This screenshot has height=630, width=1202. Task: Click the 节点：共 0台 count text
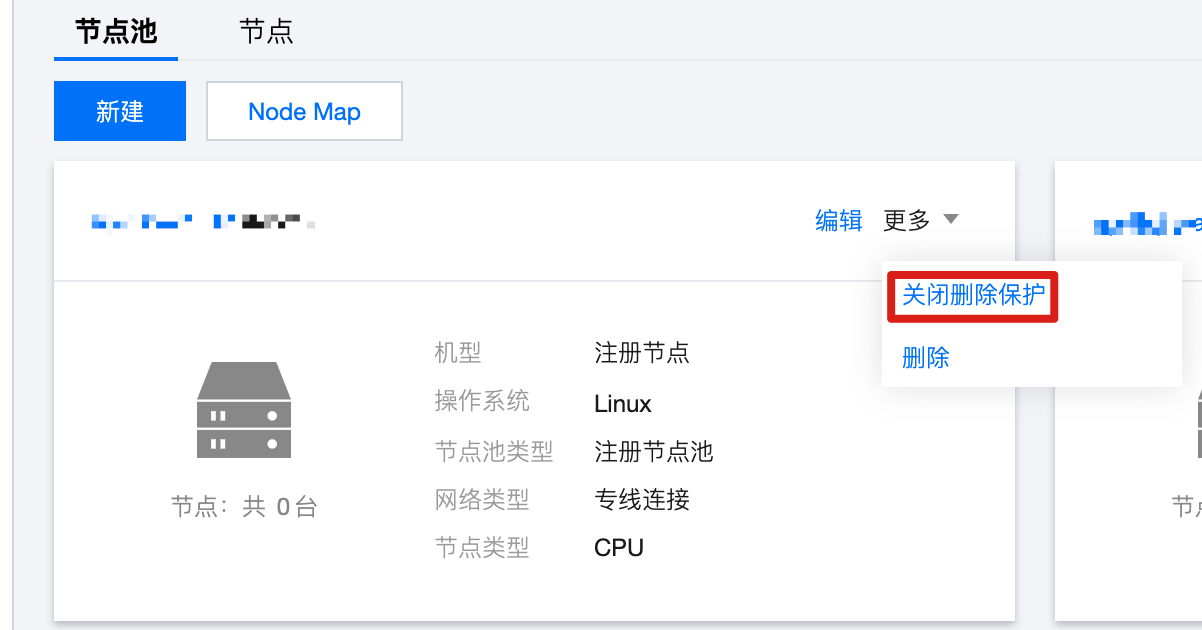[243, 507]
